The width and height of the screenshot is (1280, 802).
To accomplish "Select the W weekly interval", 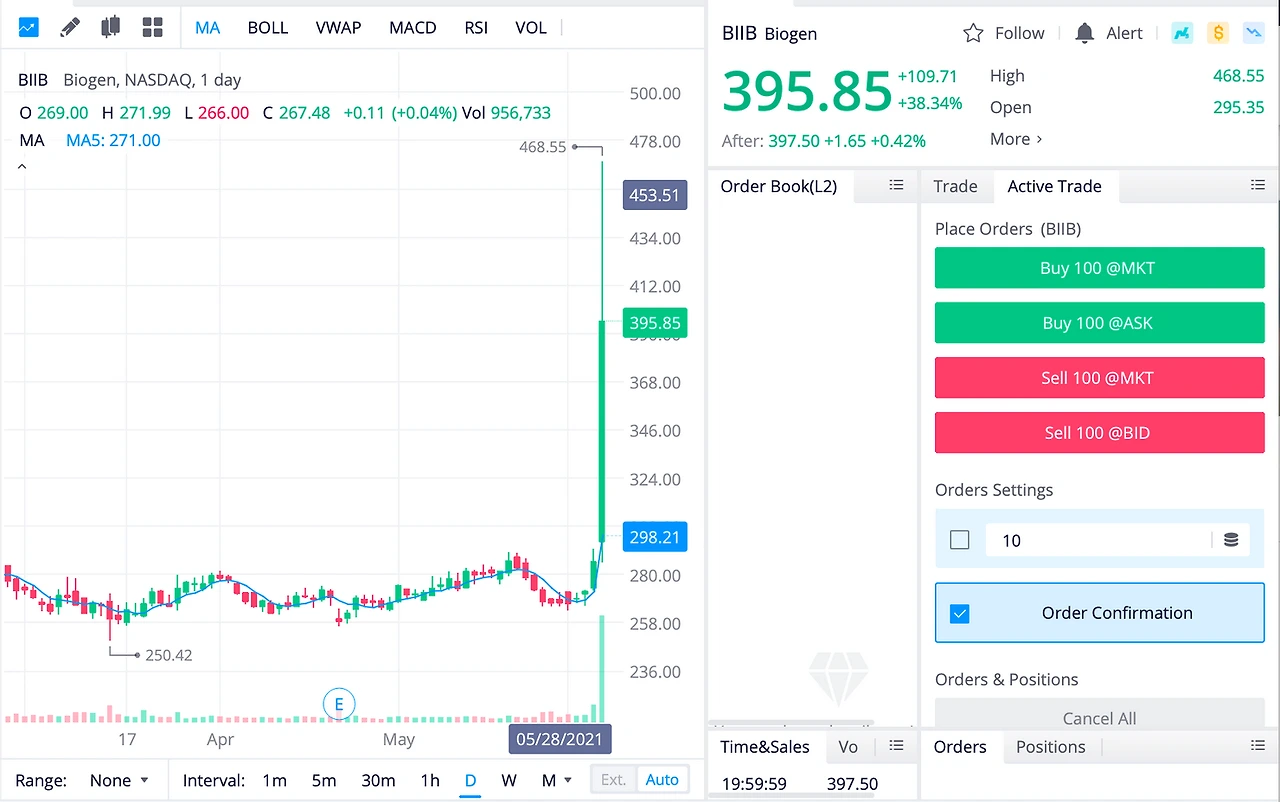I will 509,780.
